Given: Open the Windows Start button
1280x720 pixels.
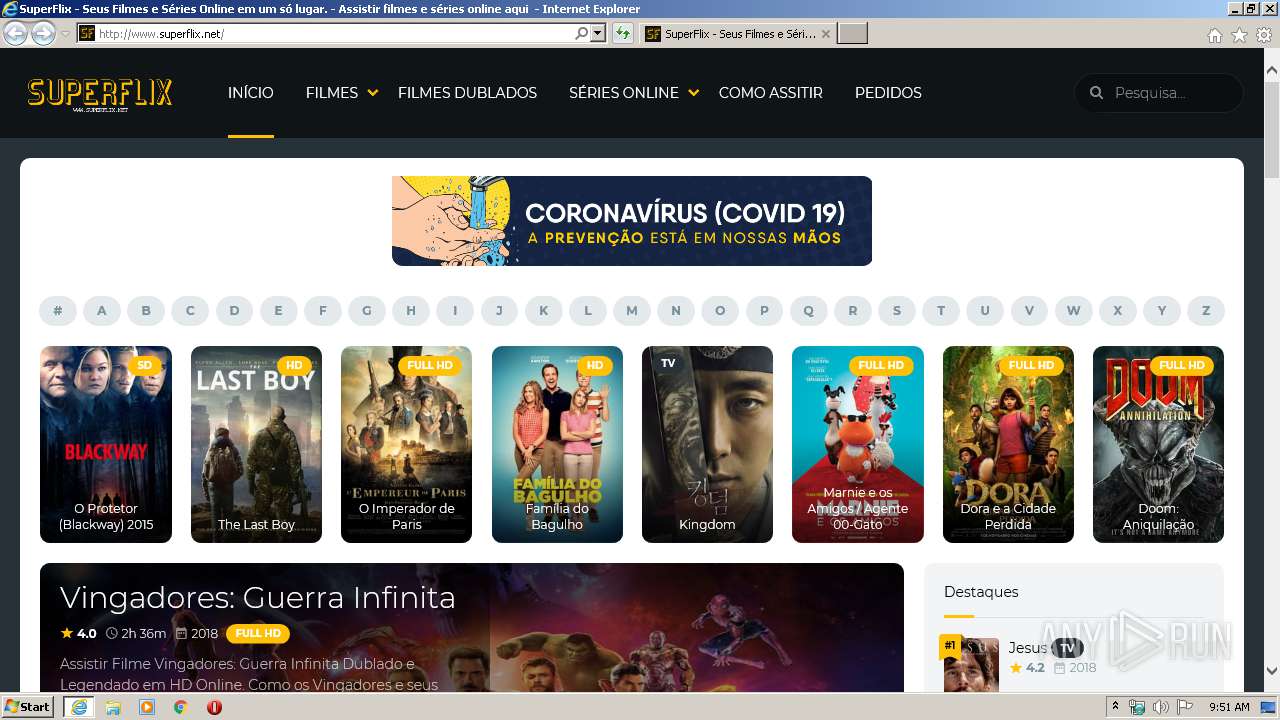Looking at the screenshot, I should pyautogui.click(x=28, y=707).
